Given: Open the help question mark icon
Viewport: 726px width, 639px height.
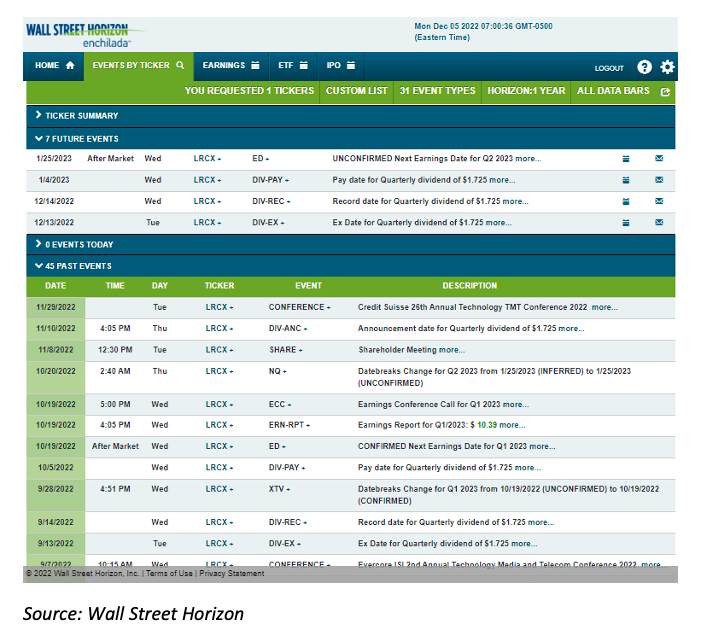Looking at the screenshot, I should click(x=644, y=67).
